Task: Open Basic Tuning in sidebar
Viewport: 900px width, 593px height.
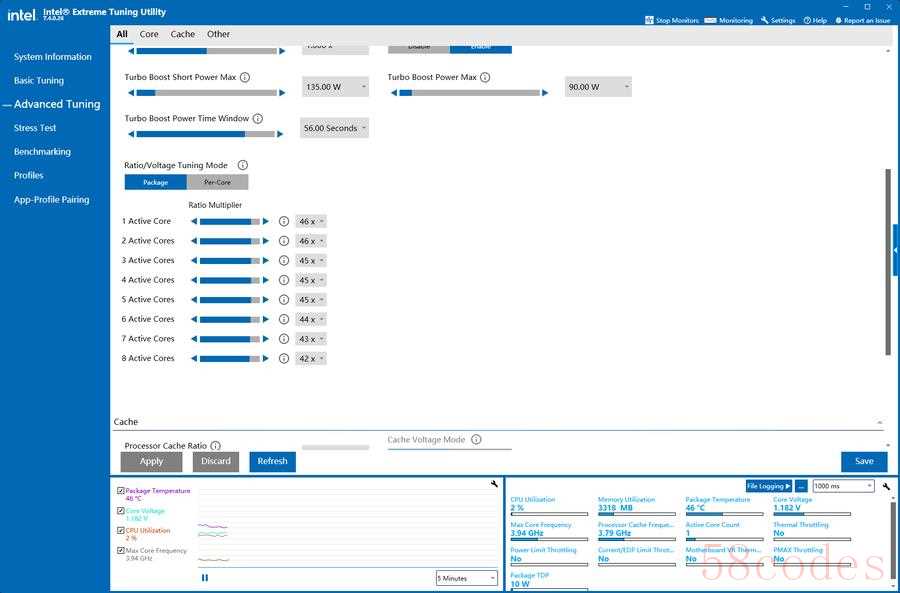Action: click(x=39, y=80)
